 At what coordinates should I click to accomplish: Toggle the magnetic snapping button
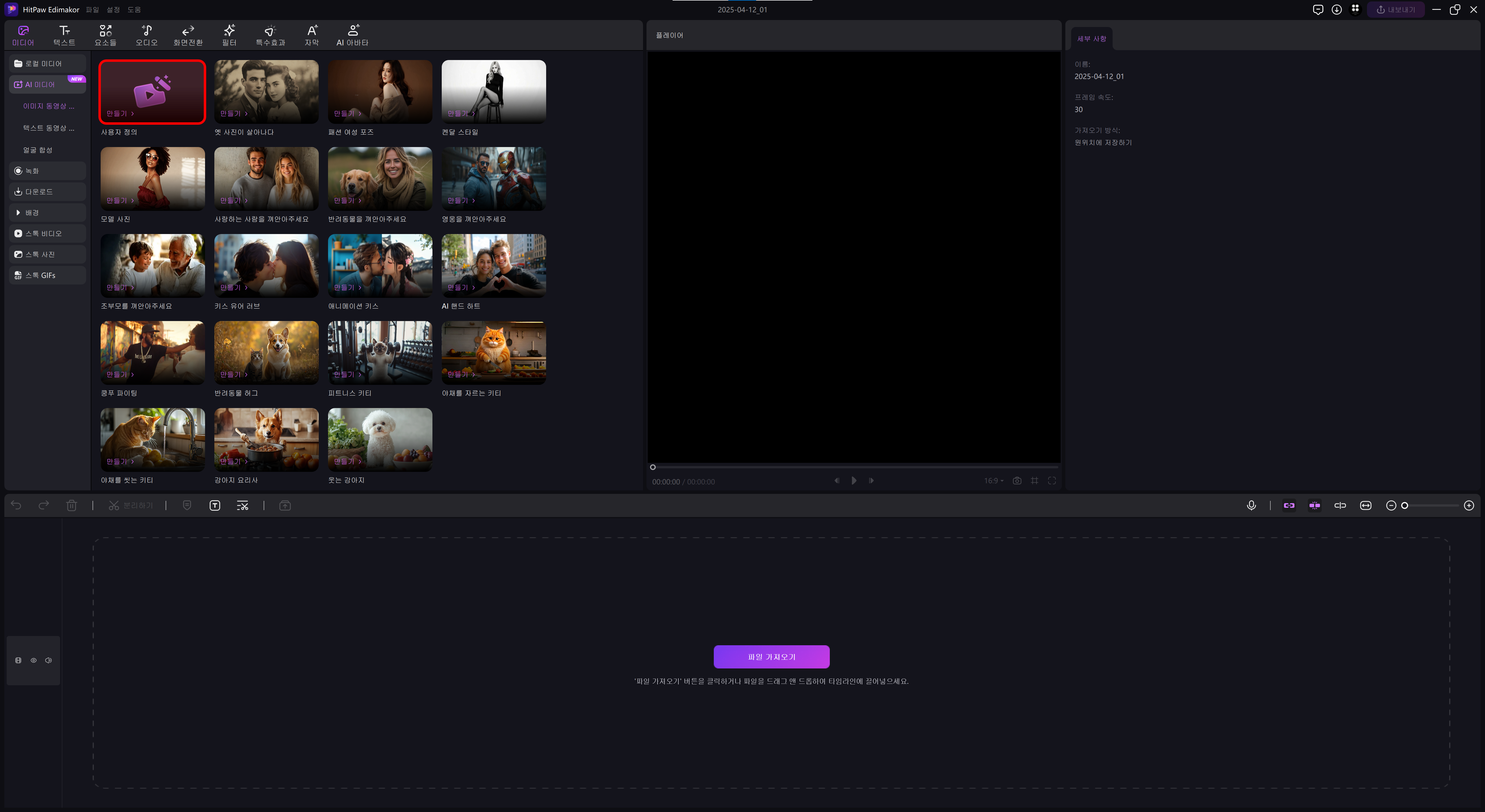tap(1315, 505)
